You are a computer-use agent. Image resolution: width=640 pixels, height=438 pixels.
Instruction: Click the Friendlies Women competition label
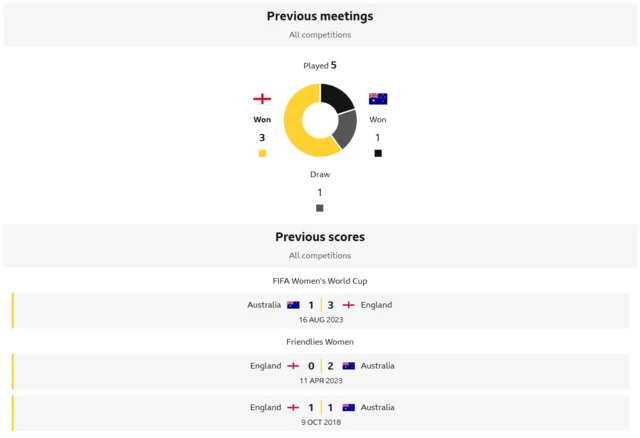pyautogui.click(x=320, y=342)
